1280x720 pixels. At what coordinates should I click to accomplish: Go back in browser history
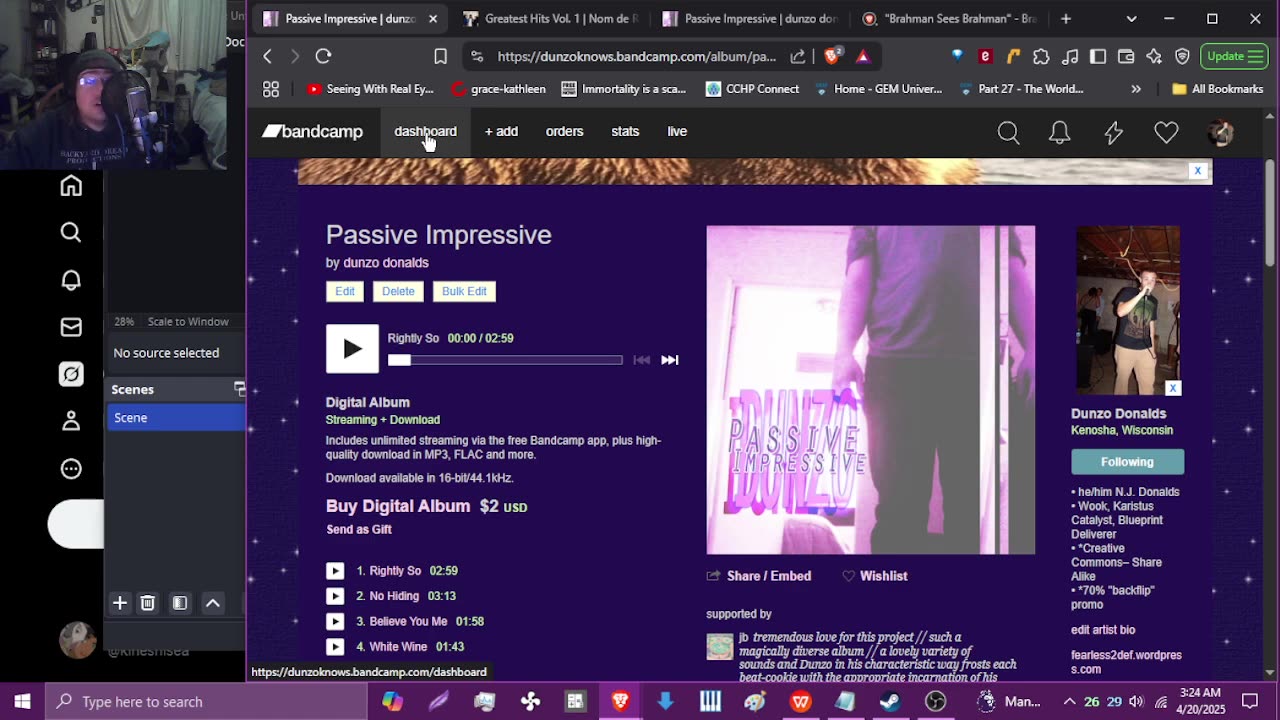point(267,56)
